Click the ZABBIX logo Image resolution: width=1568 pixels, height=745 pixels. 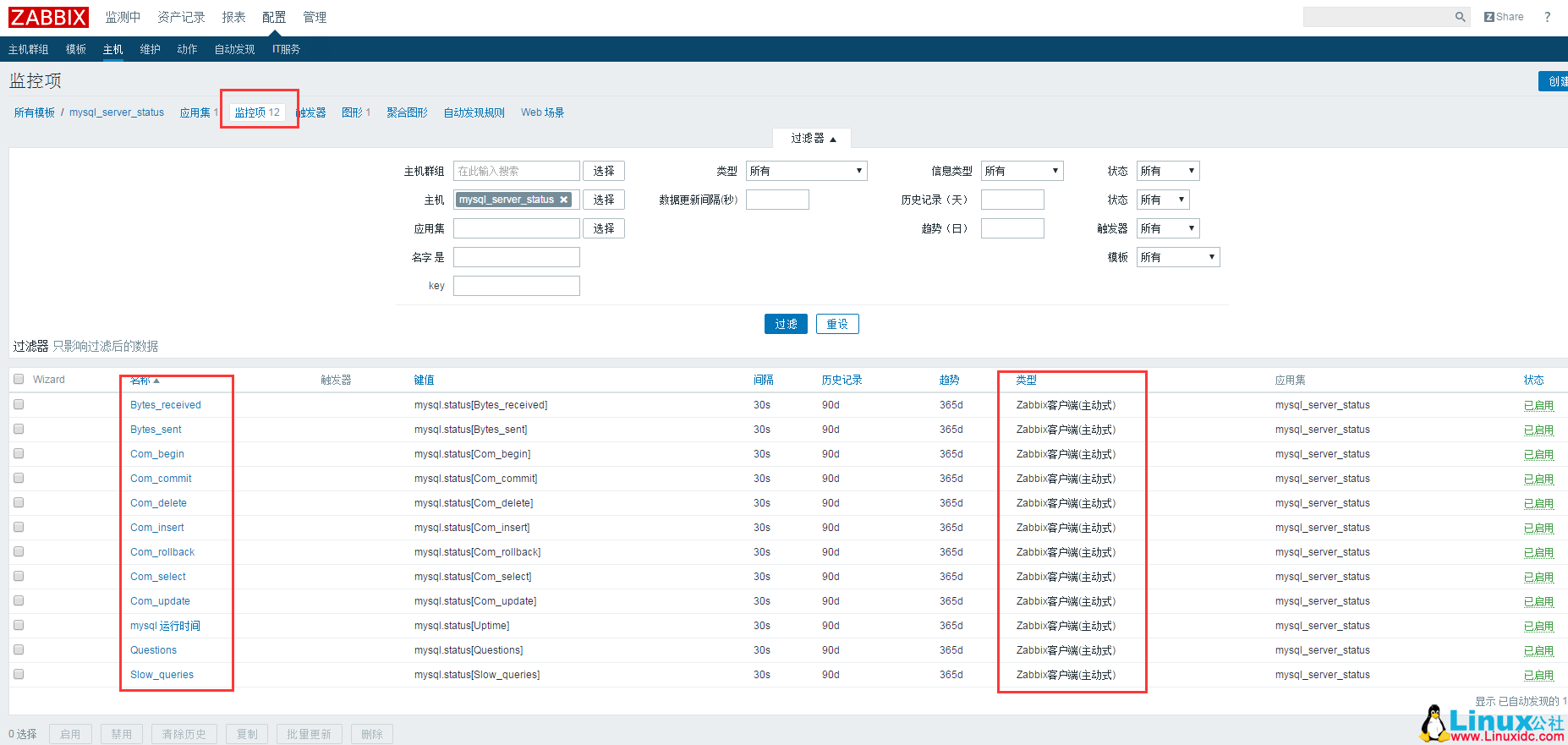(49, 17)
